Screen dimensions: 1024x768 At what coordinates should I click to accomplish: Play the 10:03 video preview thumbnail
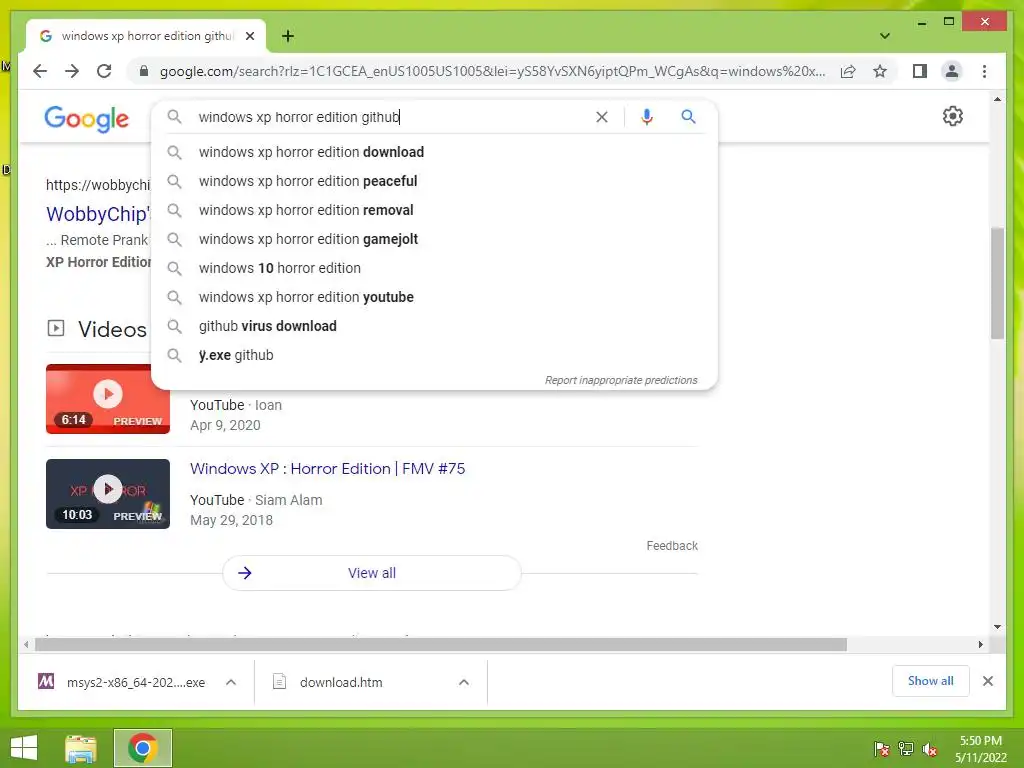click(x=108, y=494)
